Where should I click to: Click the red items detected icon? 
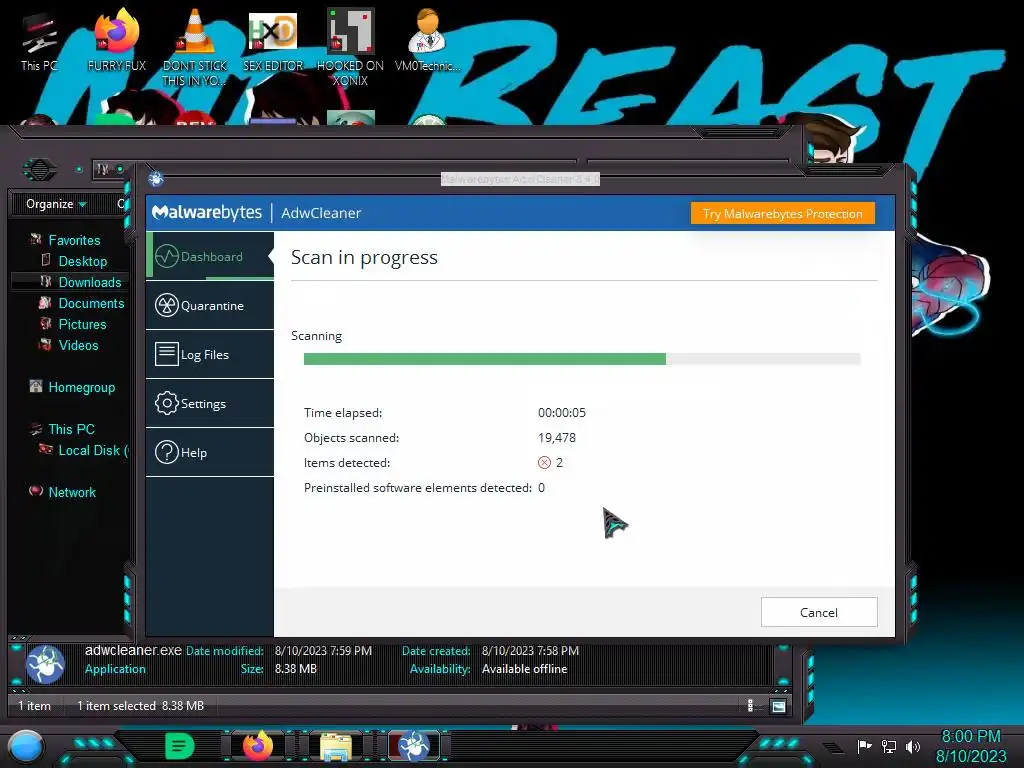coord(544,462)
